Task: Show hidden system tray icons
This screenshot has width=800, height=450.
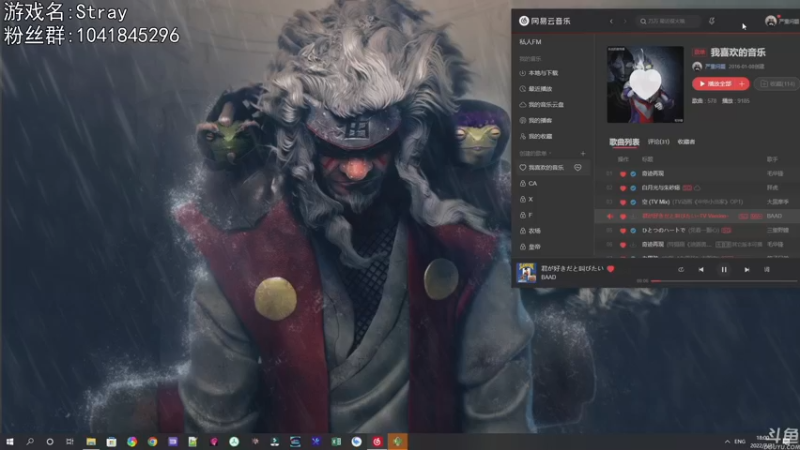Action: coord(727,441)
